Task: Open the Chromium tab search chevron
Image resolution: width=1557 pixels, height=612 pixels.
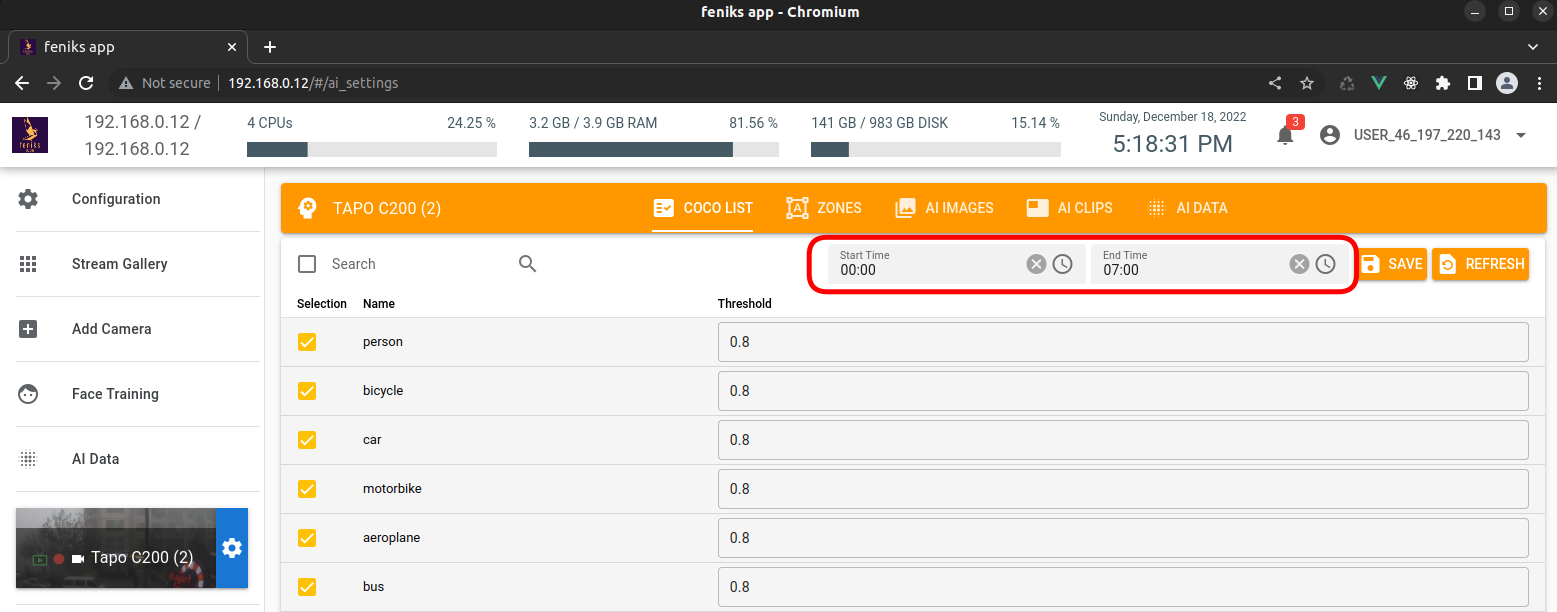Action: click(1533, 47)
